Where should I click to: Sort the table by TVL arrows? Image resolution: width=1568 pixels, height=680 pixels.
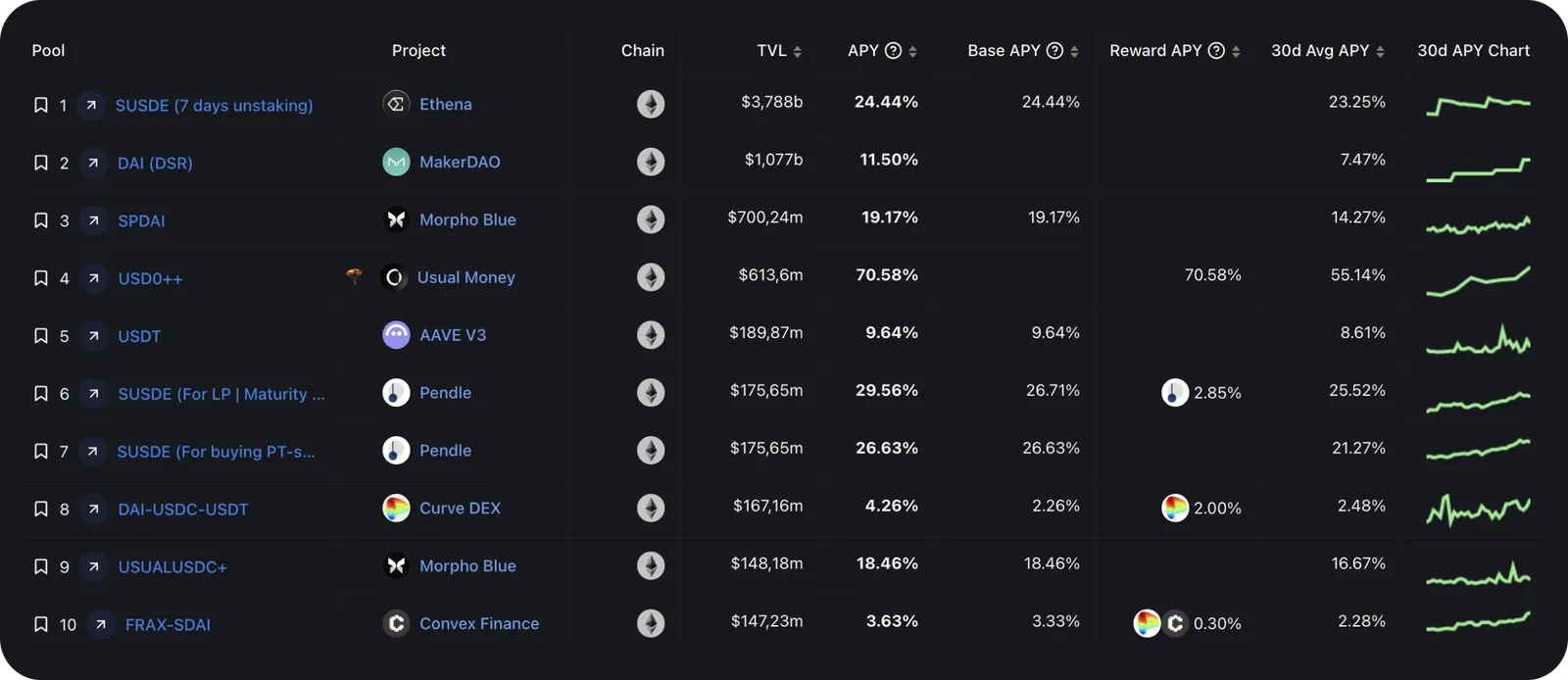click(798, 52)
